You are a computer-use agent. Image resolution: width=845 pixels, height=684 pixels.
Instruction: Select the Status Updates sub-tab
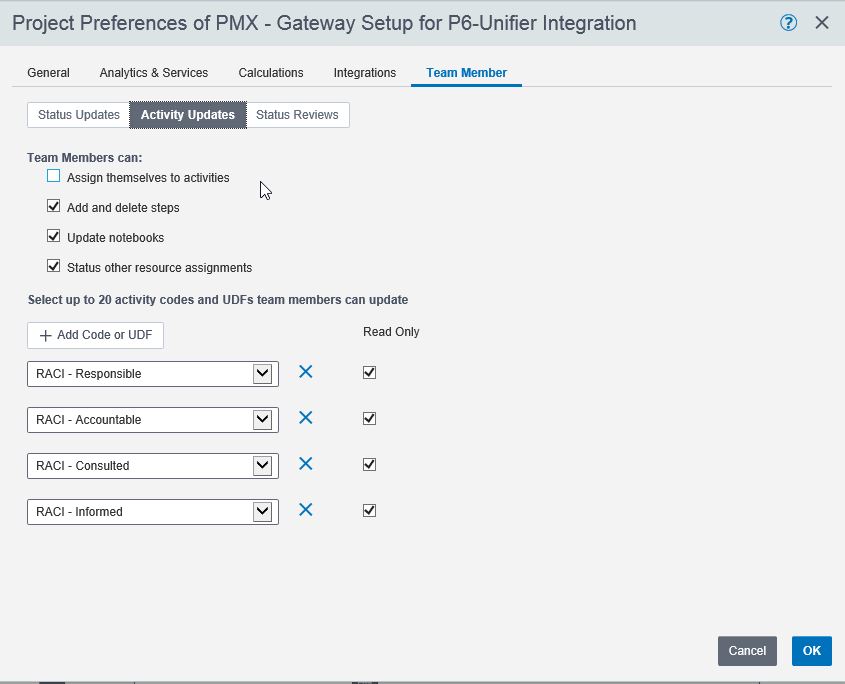pos(79,115)
